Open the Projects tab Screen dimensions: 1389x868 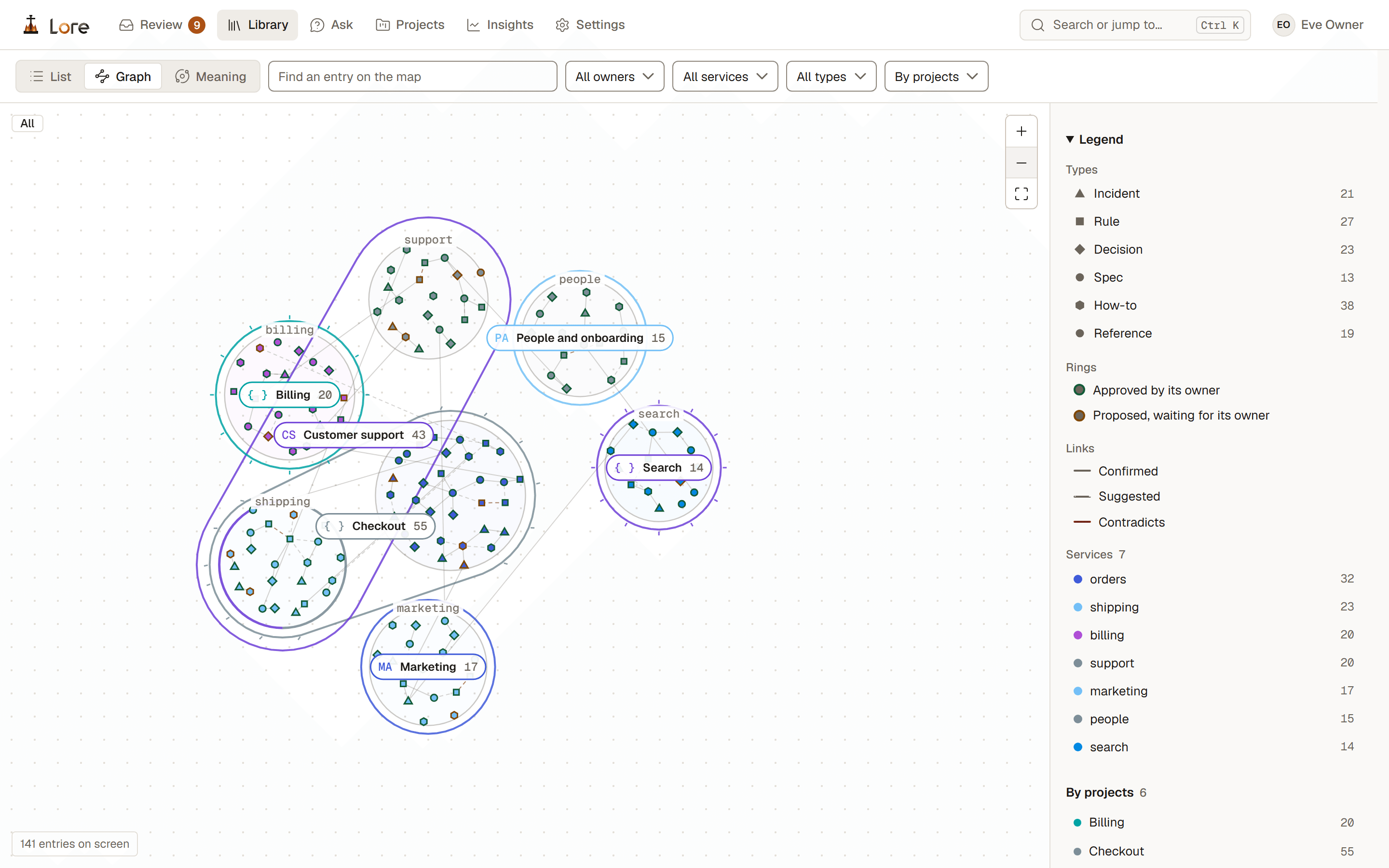click(x=410, y=25)
